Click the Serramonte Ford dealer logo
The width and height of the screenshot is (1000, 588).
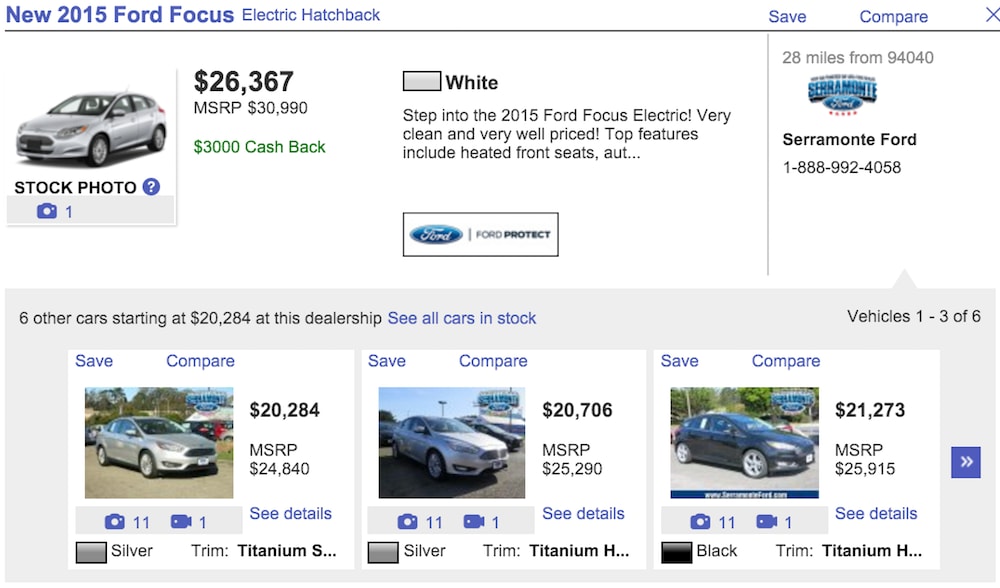coord(842,96)
